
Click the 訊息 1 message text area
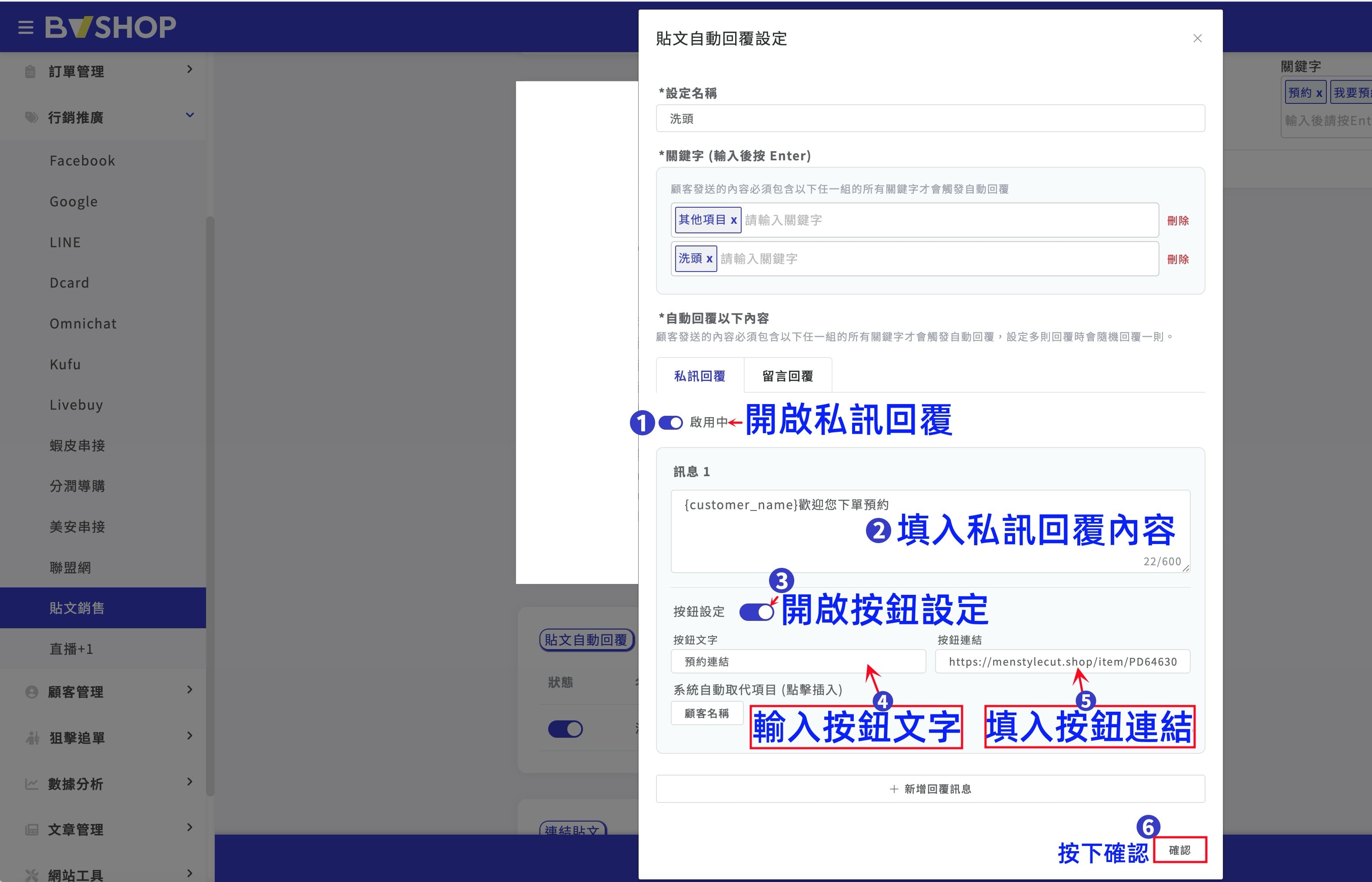tap(930, 531)
